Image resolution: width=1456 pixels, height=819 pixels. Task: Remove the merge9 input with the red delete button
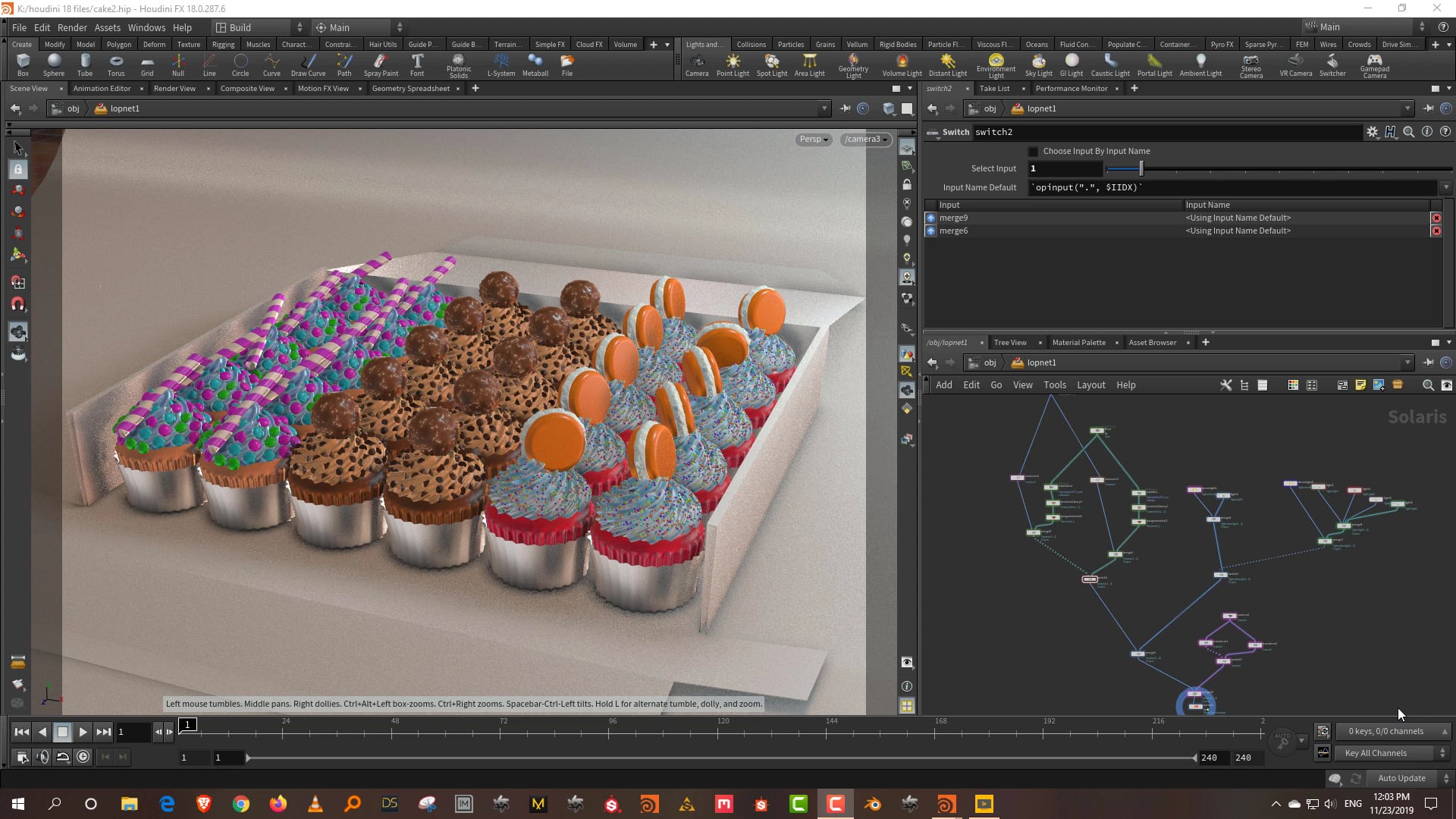1437,218
